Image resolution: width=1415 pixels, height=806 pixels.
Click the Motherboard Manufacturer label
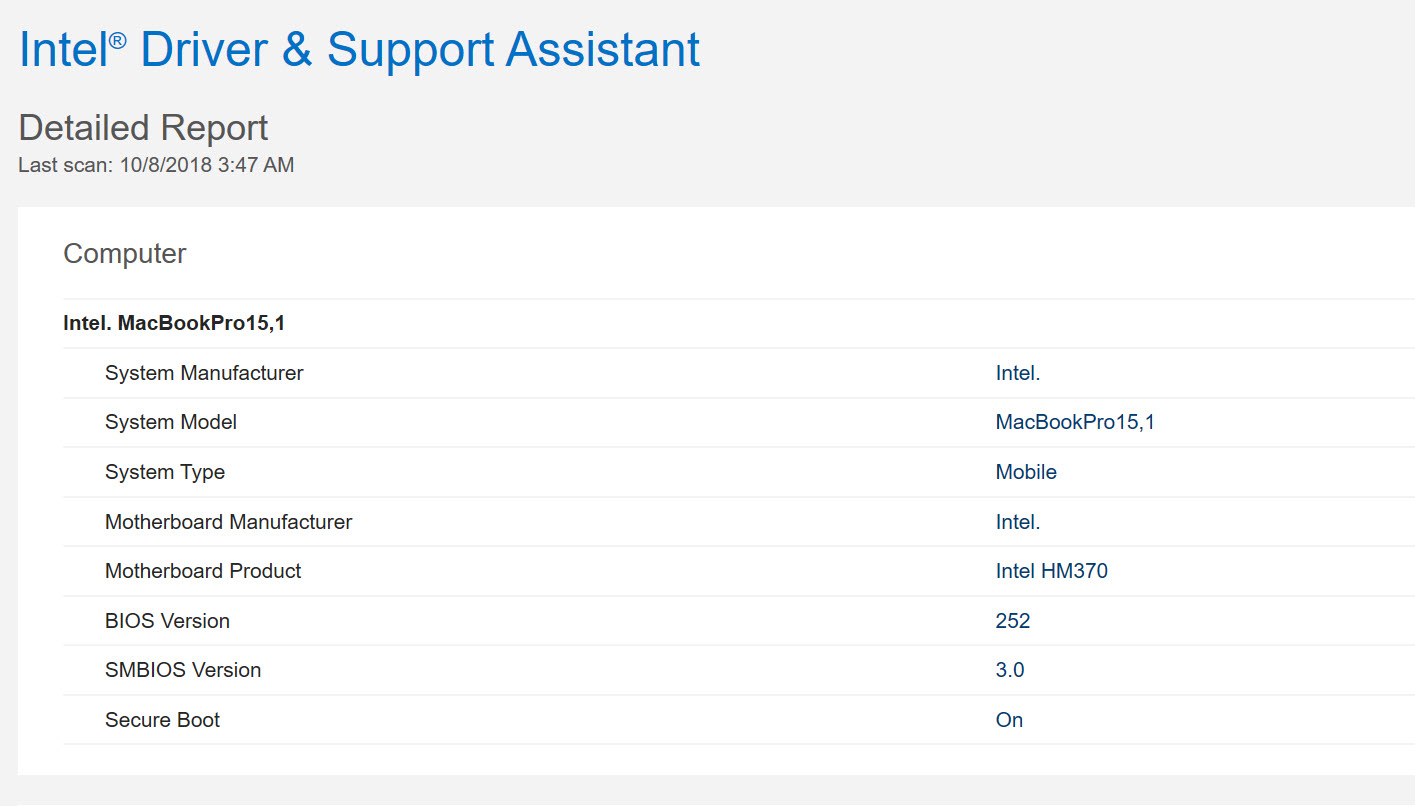click(228, 522)
